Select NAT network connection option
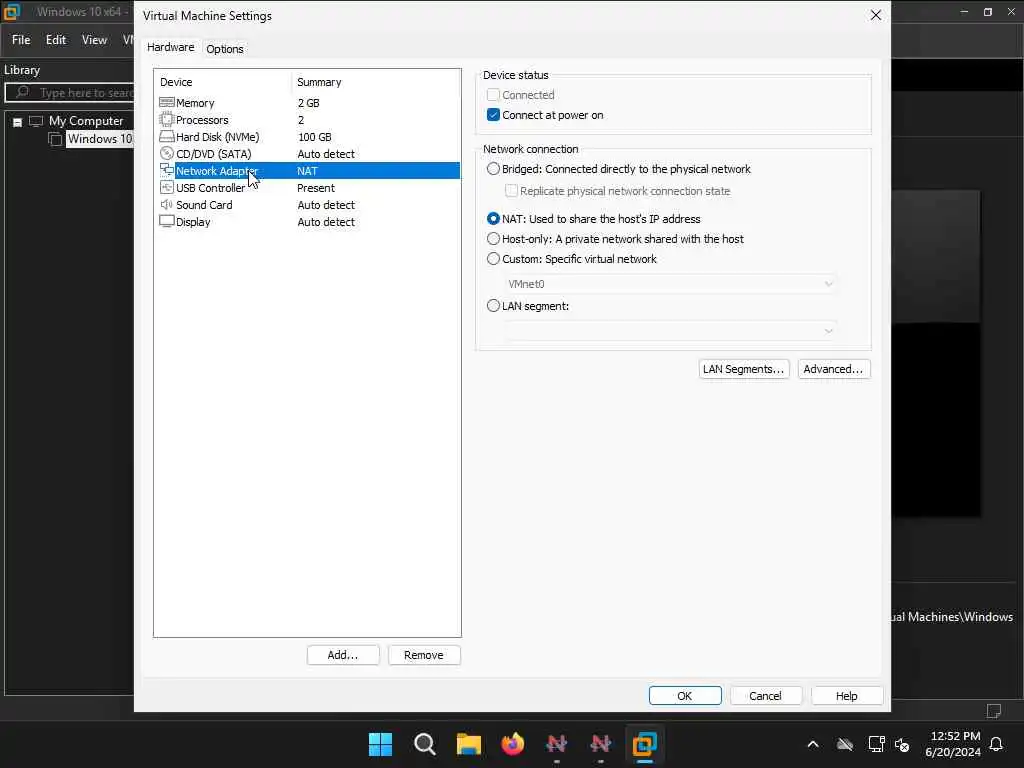 (493, 219)
